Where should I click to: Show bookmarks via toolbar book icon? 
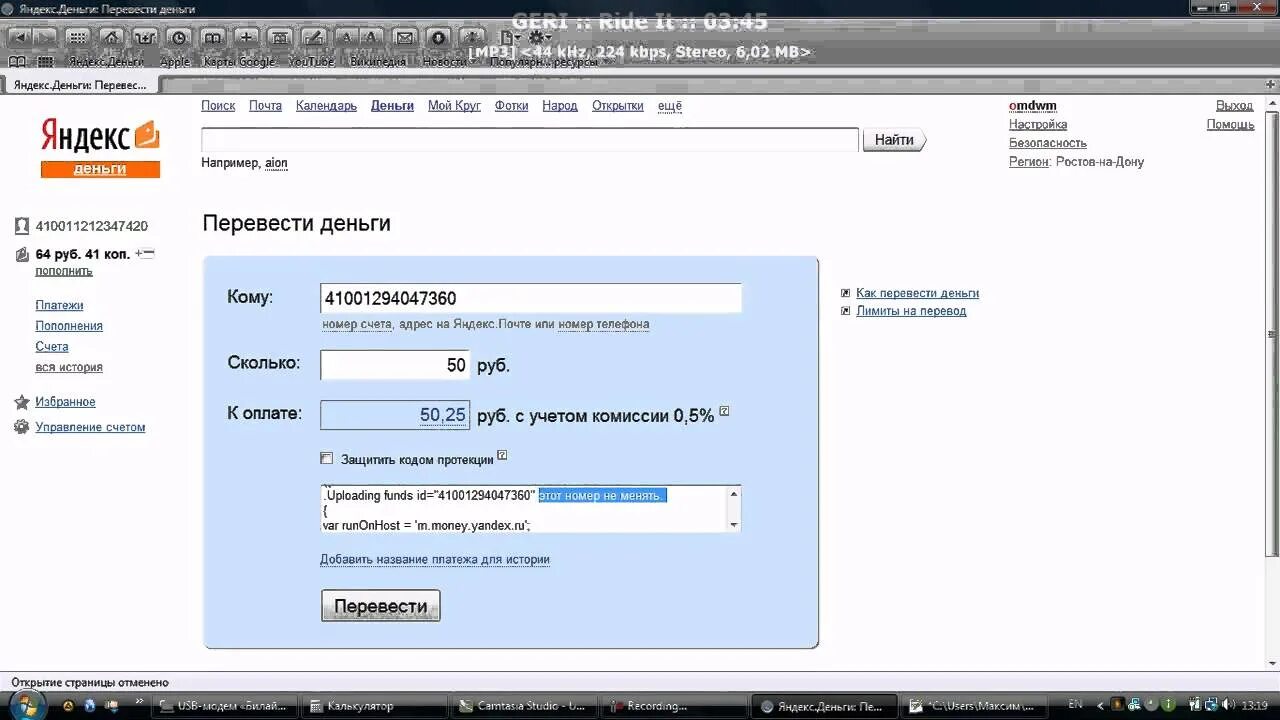pyautogui.click(x=213, y=37)
